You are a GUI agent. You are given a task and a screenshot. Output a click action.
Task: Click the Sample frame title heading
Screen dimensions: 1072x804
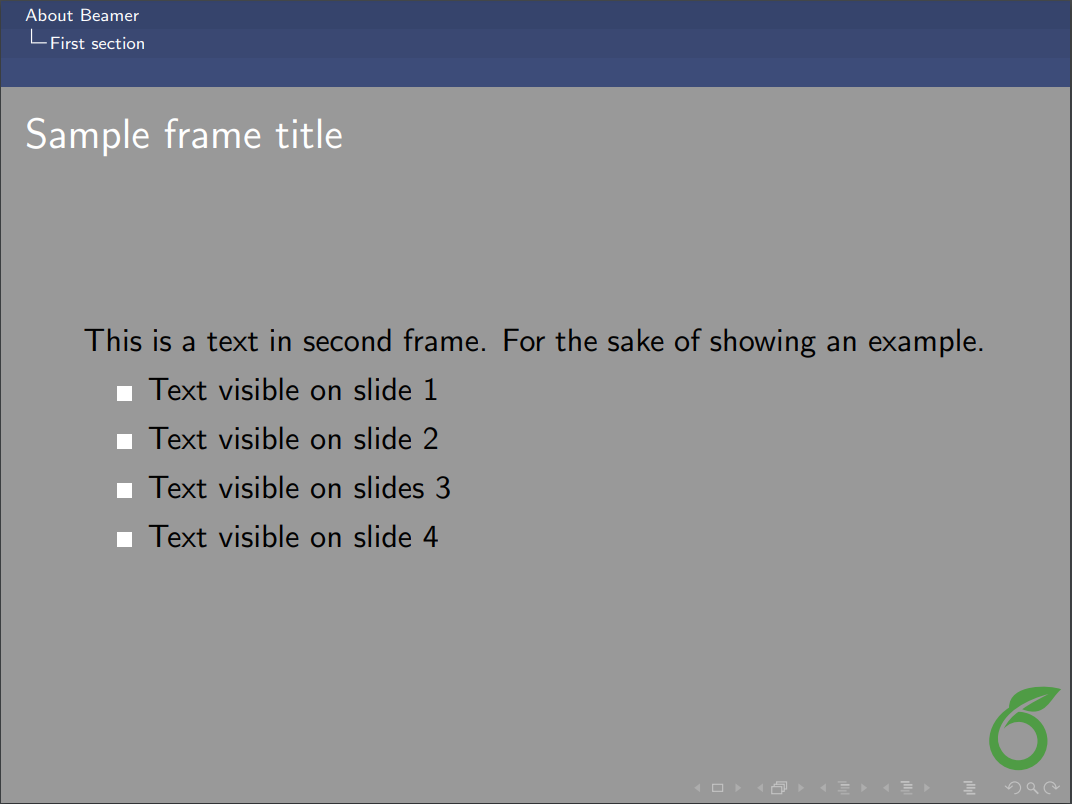click(x=184, y=134)
